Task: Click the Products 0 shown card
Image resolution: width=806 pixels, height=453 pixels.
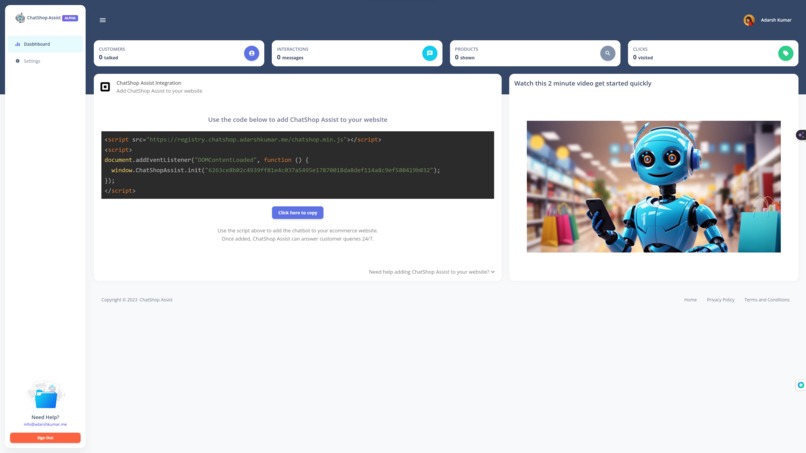Action: tap(535, 53)
